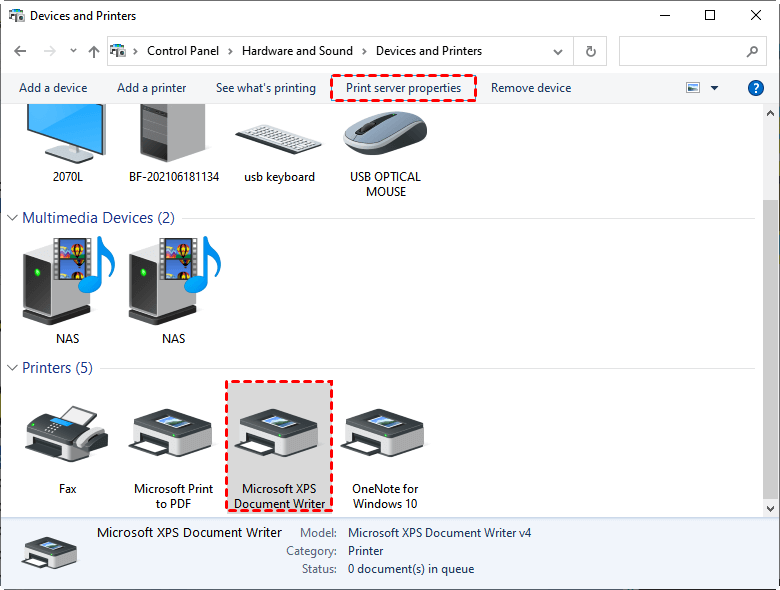Navigate to Control Panel breadcrumb
This screenshot has width=780, height=590.
pyautogui.click(x=183, y=51)
